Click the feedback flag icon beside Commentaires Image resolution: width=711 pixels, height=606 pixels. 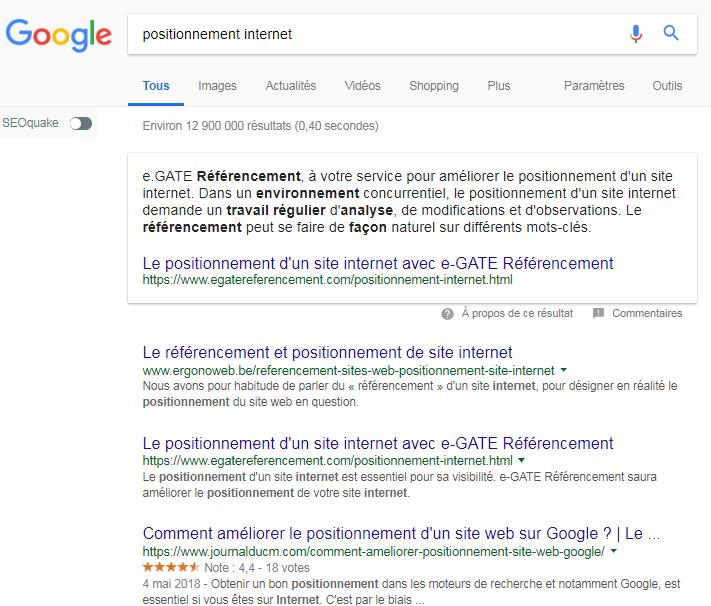click(598, 313)
